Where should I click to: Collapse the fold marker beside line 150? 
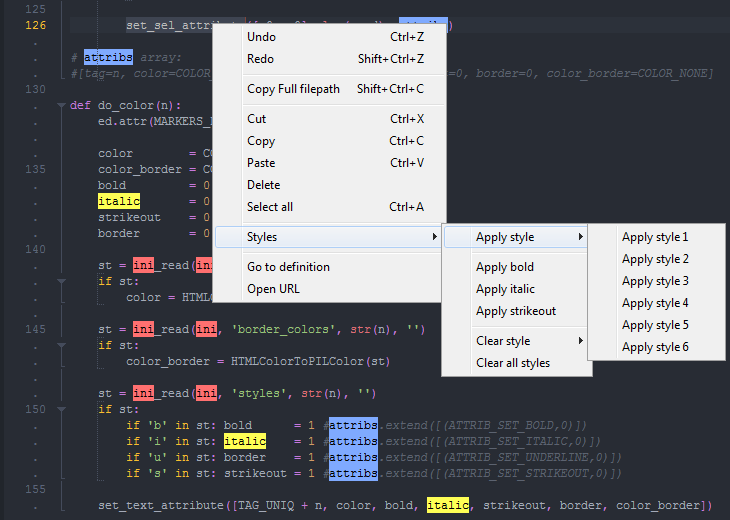pos(60,410)
